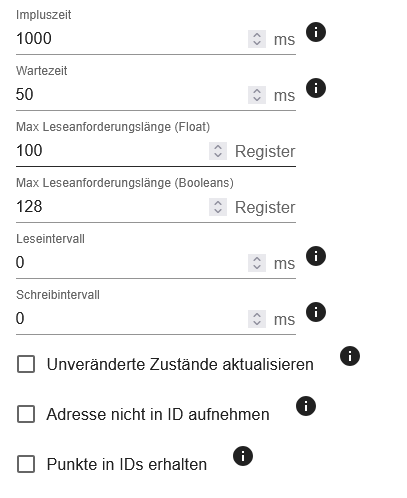This screenshot has width=407, height=498.
Task: Click the Leseintervall info icon
Action: tap(316, 256)
